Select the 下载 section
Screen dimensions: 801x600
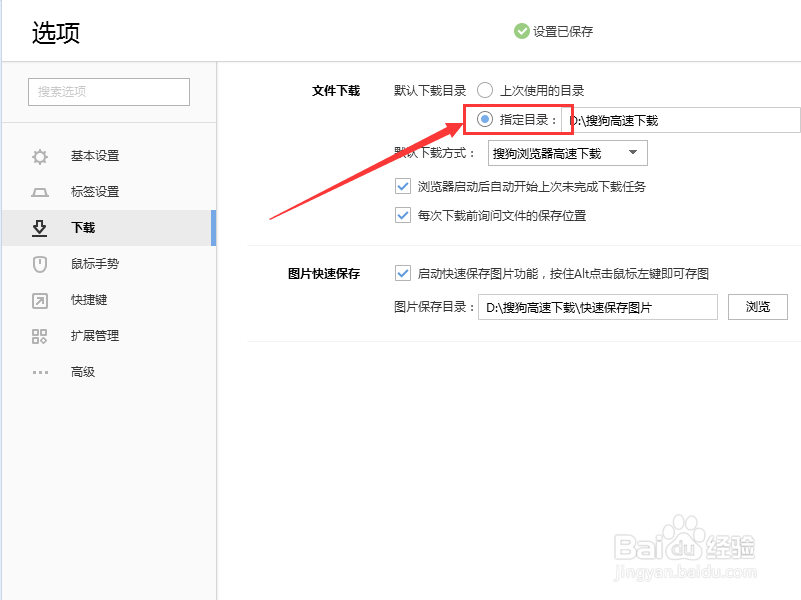point(109,228)
